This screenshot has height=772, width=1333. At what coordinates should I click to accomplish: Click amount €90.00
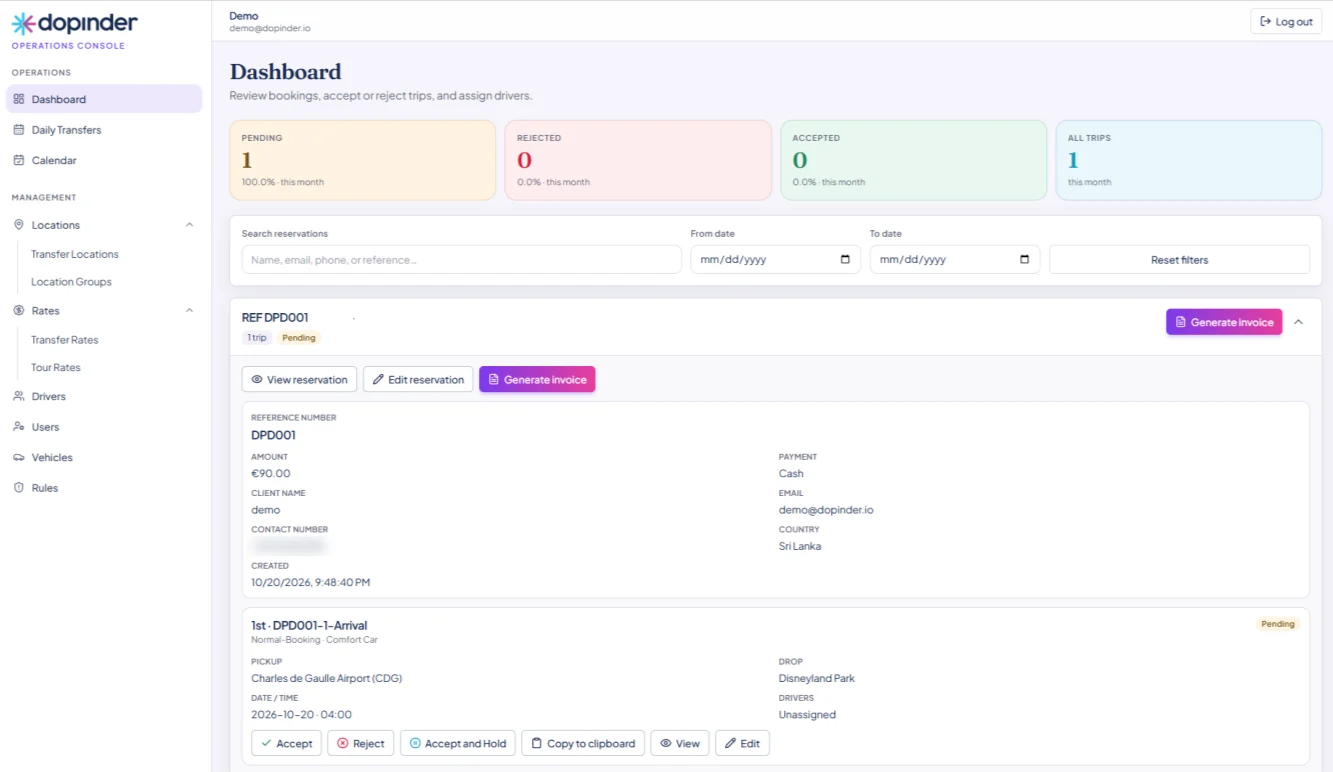click(271, 474)
